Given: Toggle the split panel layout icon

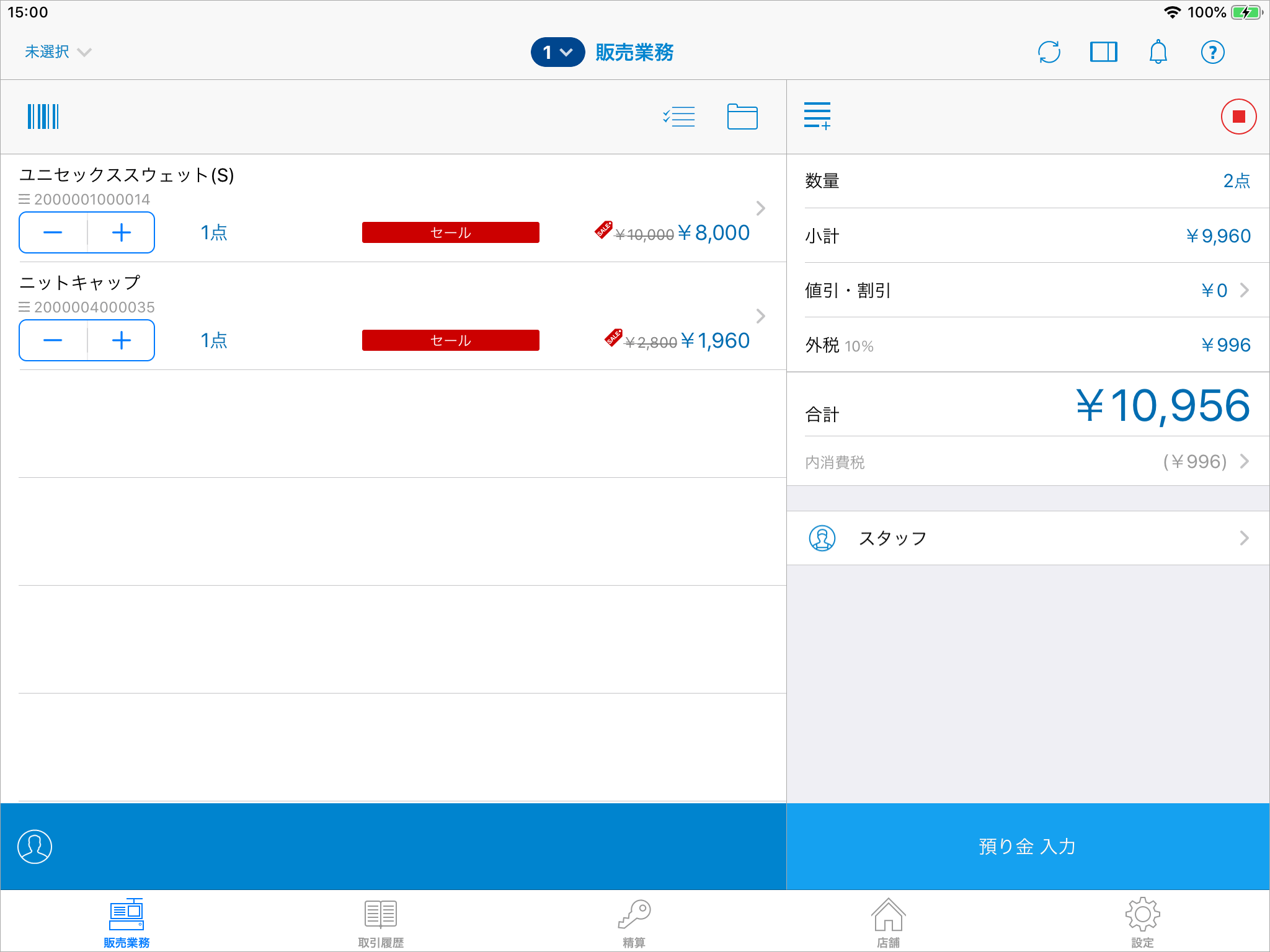Looking at the screenshot, I should tap(1103, 52).
